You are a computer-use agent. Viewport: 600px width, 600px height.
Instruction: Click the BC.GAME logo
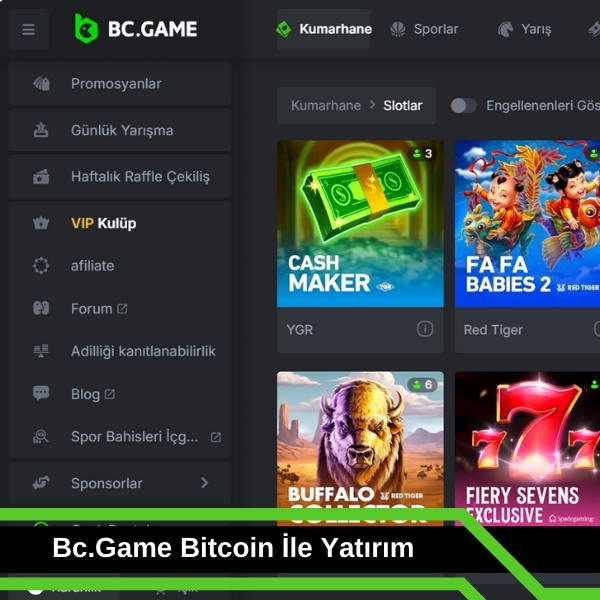coord(136,29)
